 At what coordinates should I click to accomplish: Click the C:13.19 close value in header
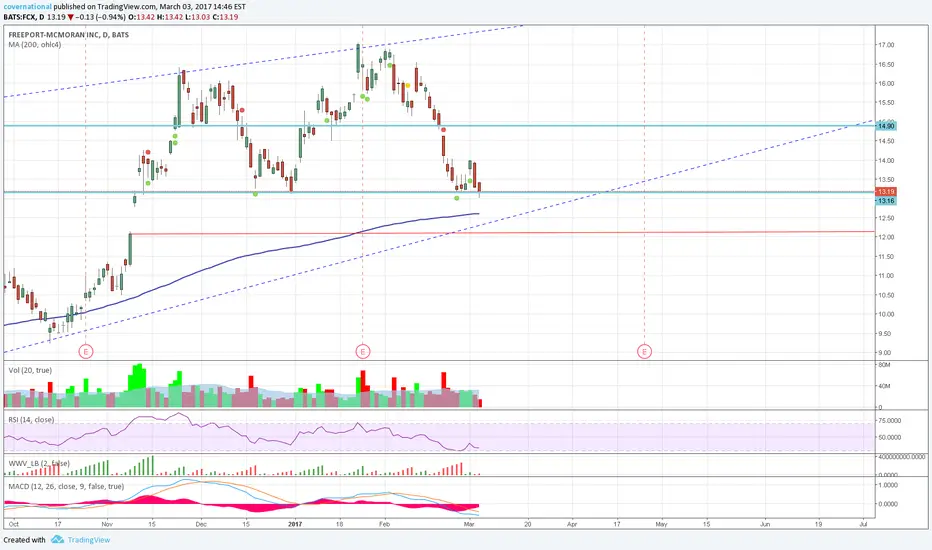(x=225, y=17)
